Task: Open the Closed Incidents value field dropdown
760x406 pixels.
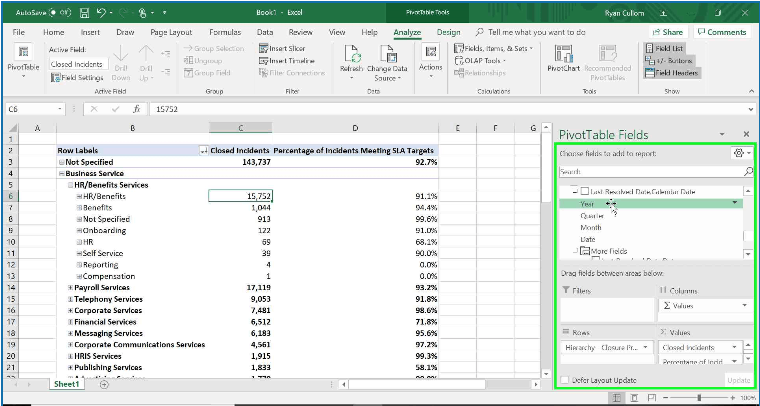Action: click(x=735, y=347)
